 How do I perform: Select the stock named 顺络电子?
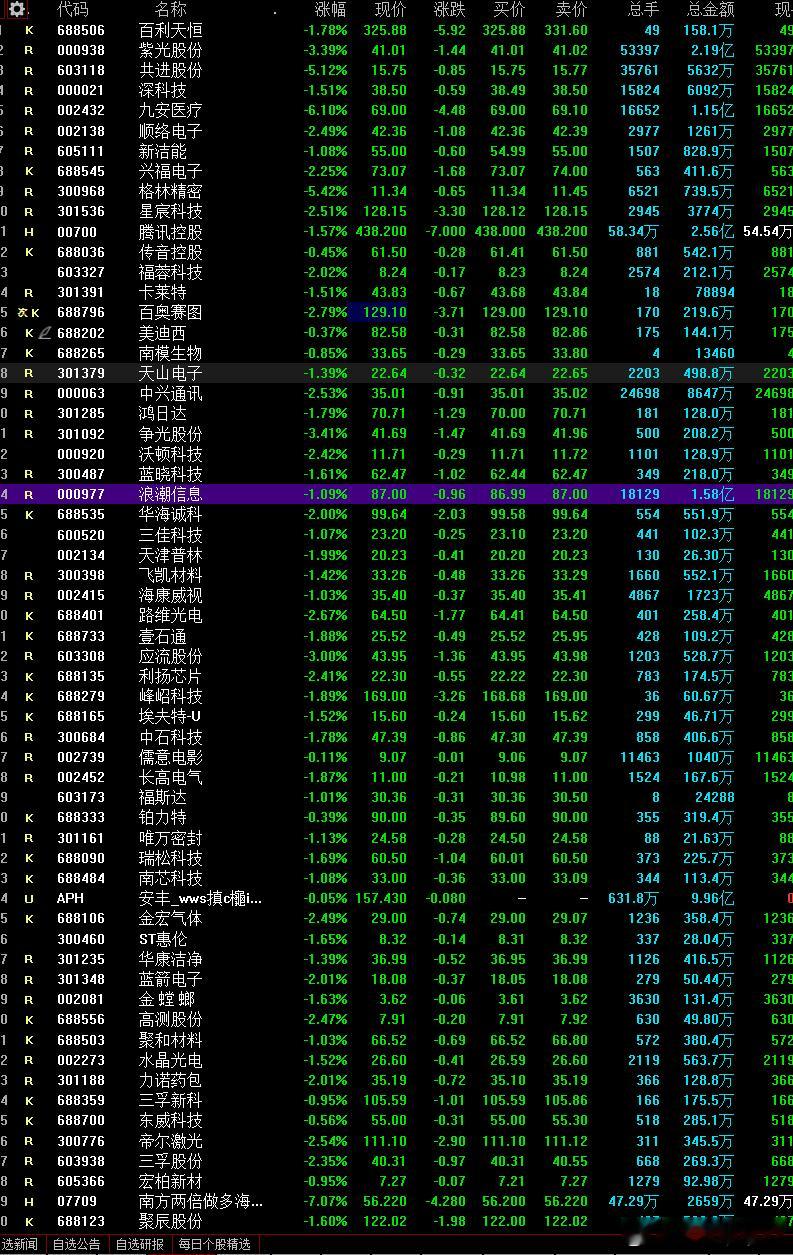click(x=170, y=131)
